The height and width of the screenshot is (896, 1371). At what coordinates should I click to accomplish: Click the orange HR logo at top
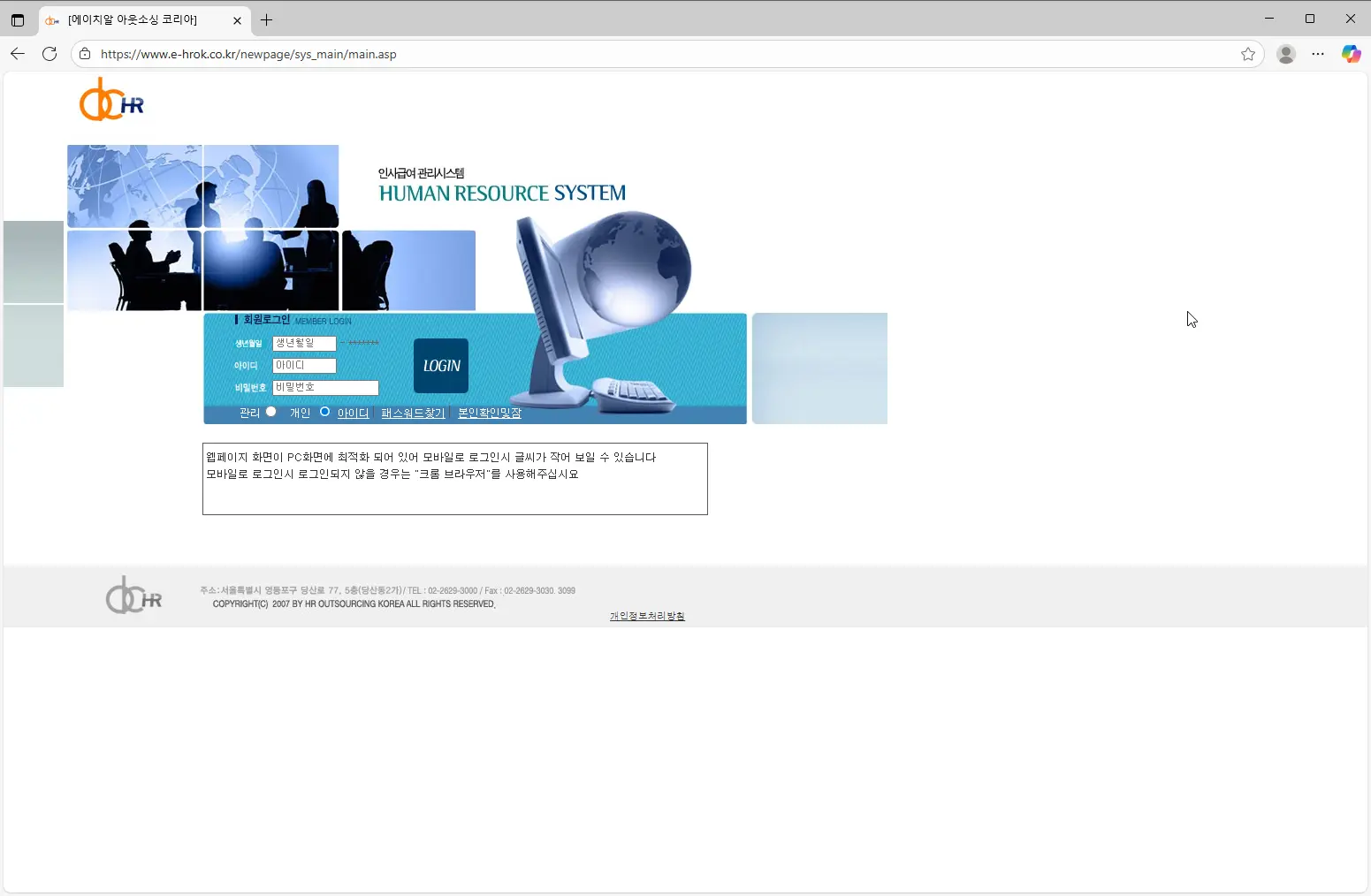coord(111,100)
